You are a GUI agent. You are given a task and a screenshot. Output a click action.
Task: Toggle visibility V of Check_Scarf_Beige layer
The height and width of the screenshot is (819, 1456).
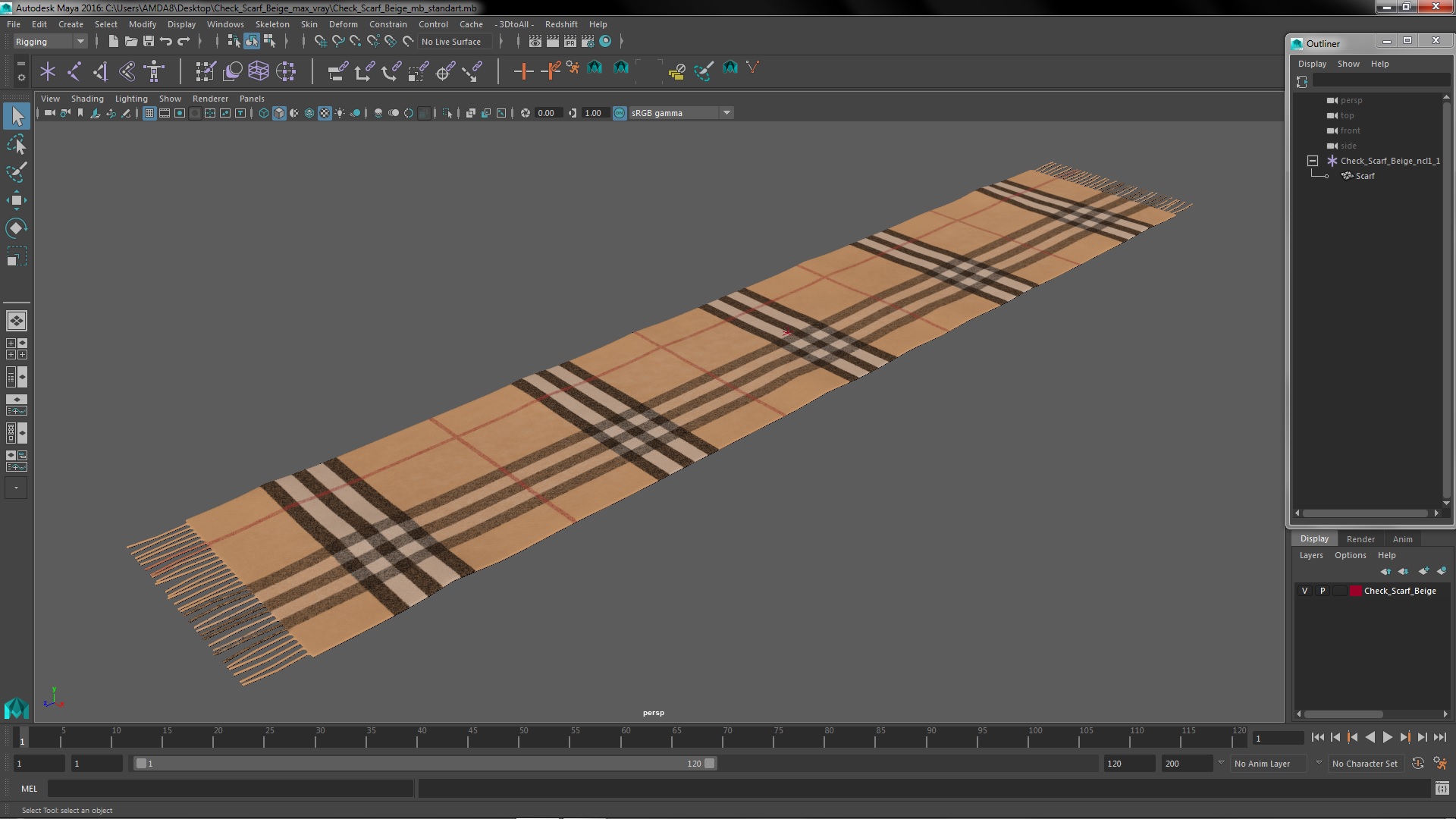pyautogui.click(x=1304, y=591)
